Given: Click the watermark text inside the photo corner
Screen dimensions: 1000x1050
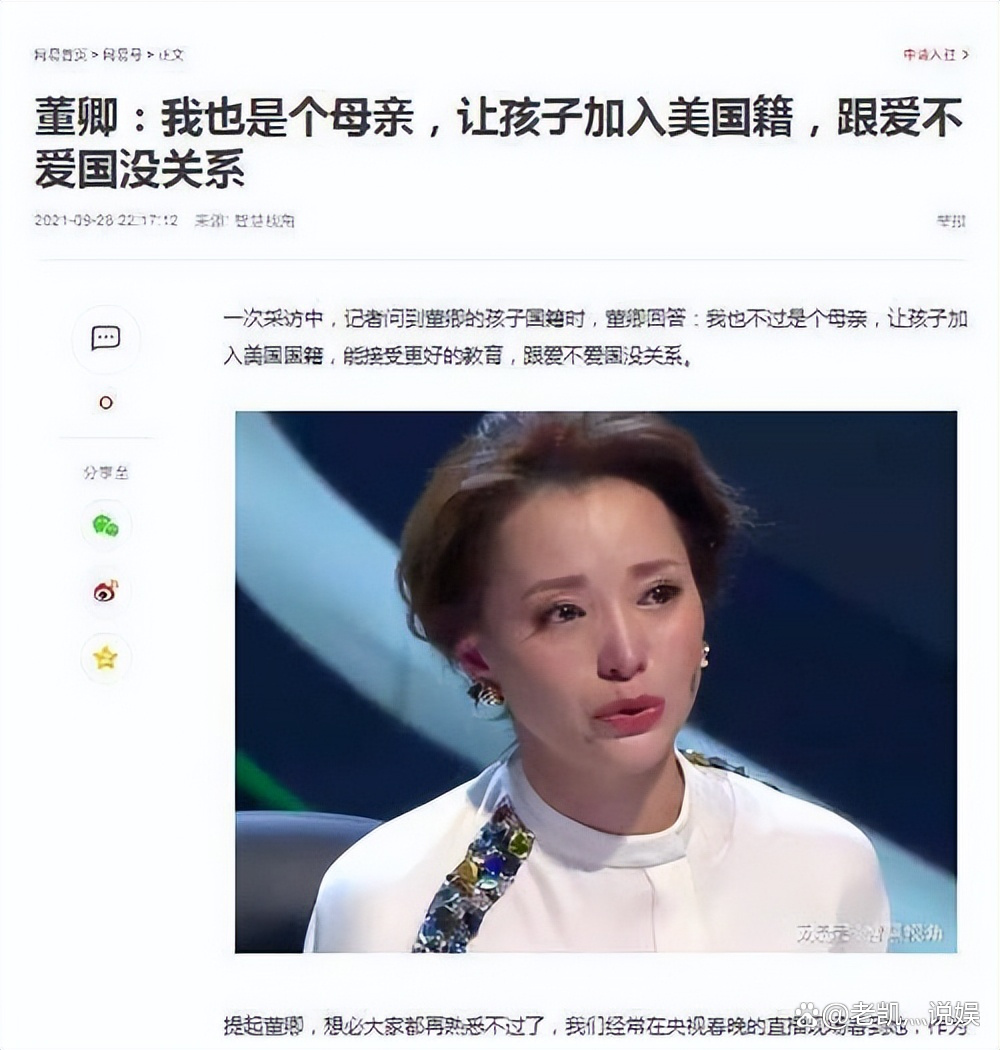Looking at the screenshot, I should (869, 932).
